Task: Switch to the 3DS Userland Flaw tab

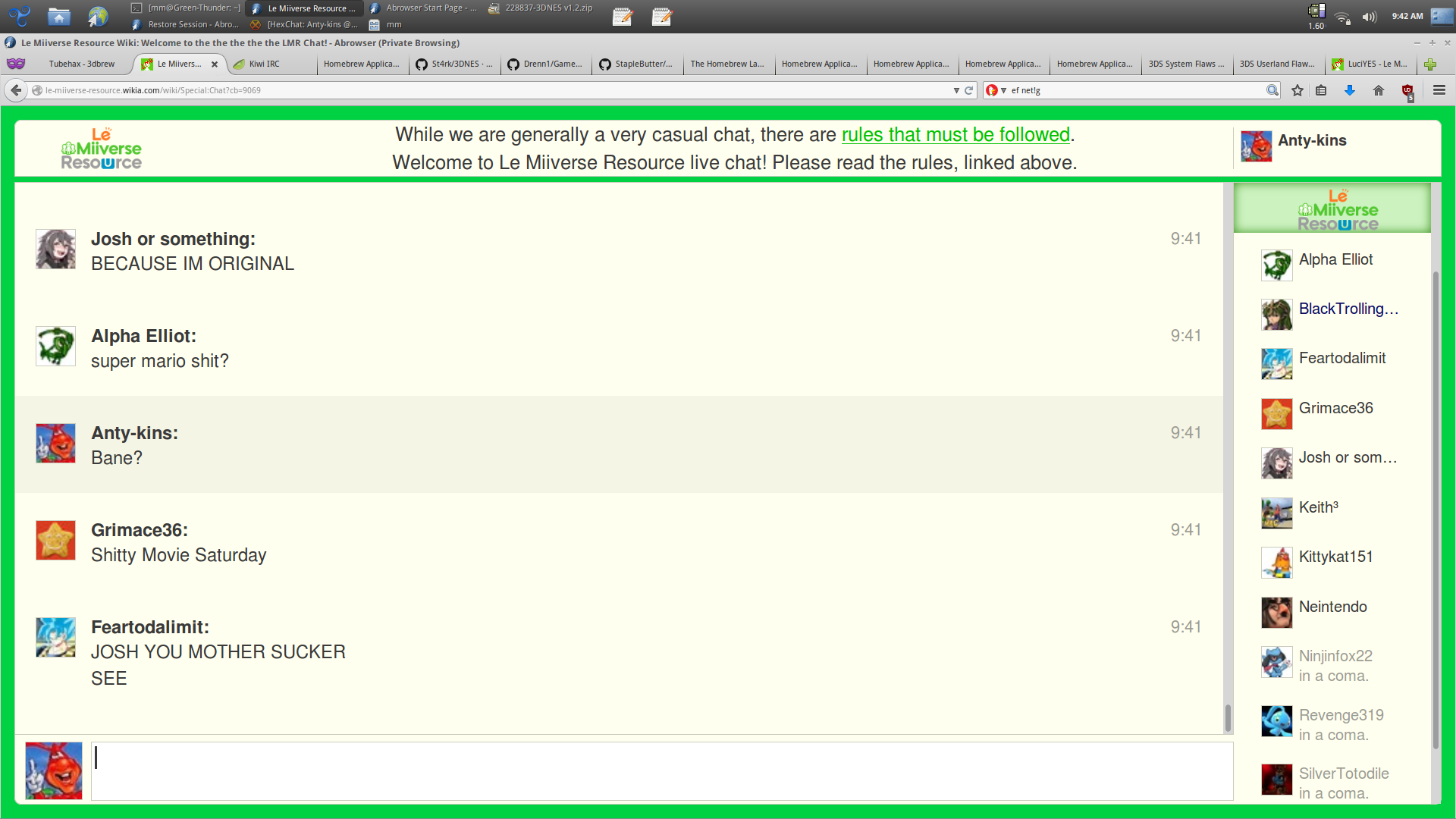Action: [1279, 64]
